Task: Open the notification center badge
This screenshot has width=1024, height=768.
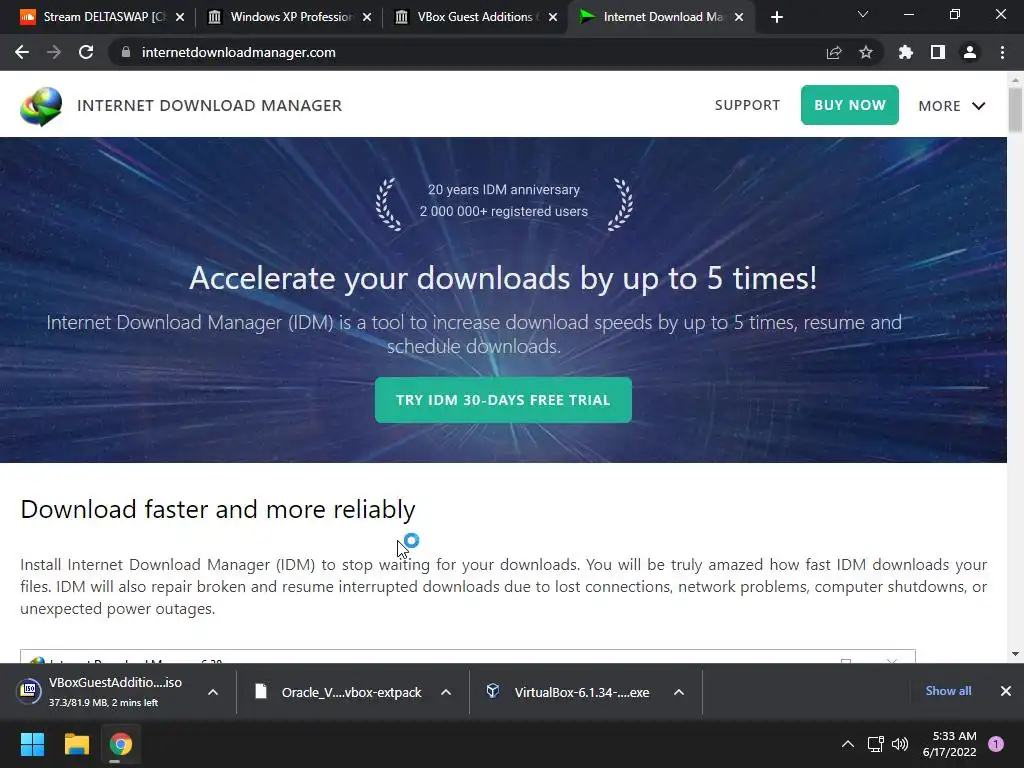Action: pyautogui.click(x=996, y=744)
